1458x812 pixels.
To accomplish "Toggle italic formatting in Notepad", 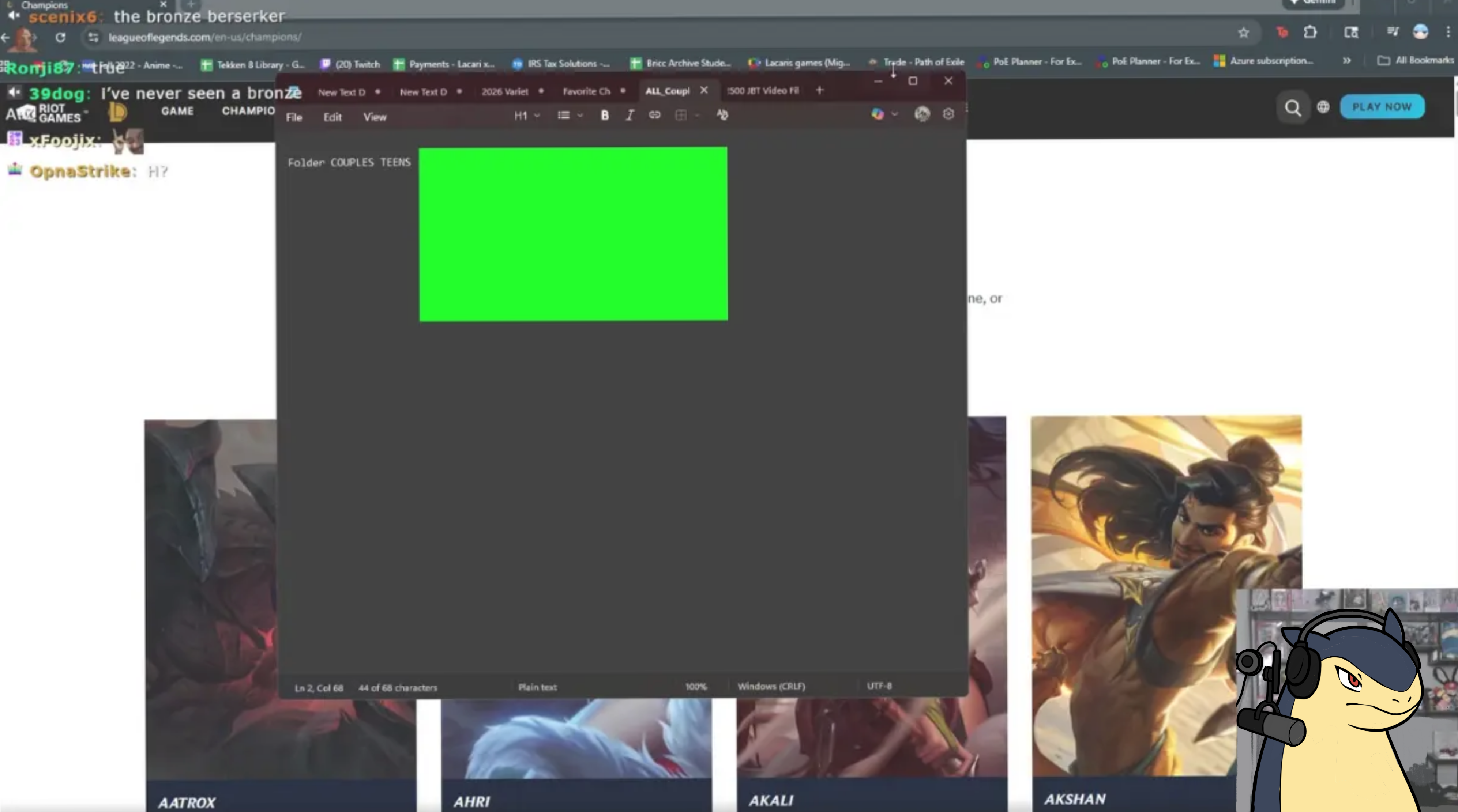I will 630,116.
